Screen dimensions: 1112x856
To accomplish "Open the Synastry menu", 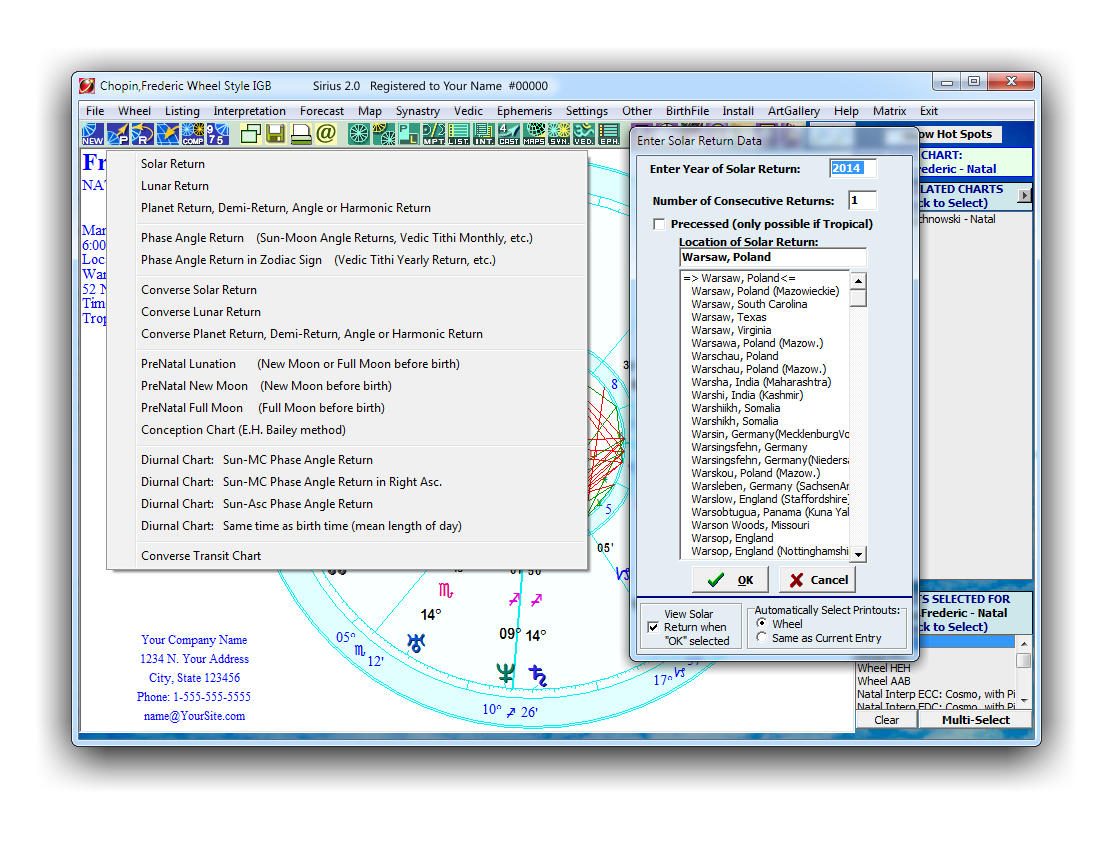I will (x=418, y=111).
